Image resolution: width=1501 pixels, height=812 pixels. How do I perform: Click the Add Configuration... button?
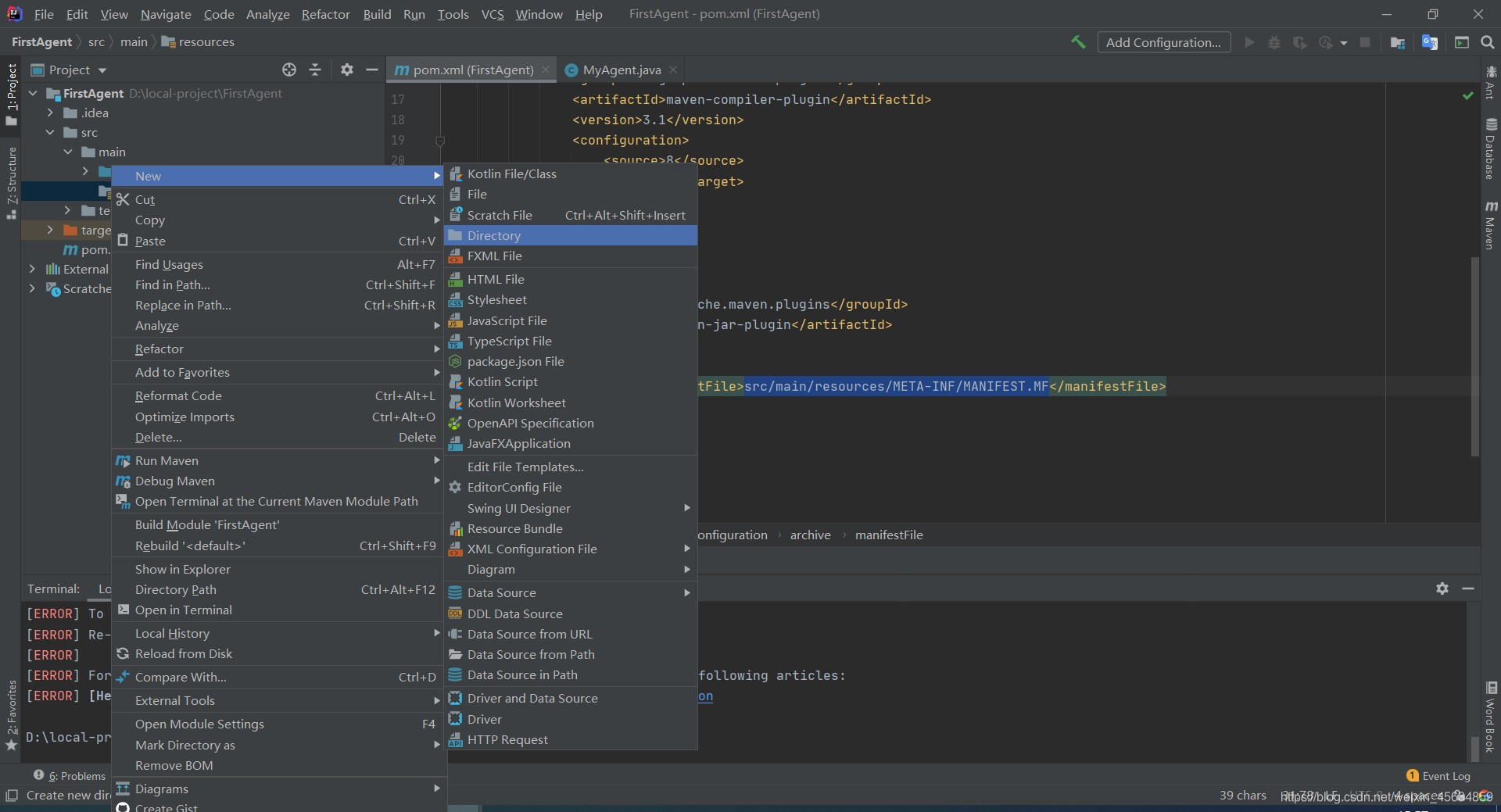click(1163, 42)
